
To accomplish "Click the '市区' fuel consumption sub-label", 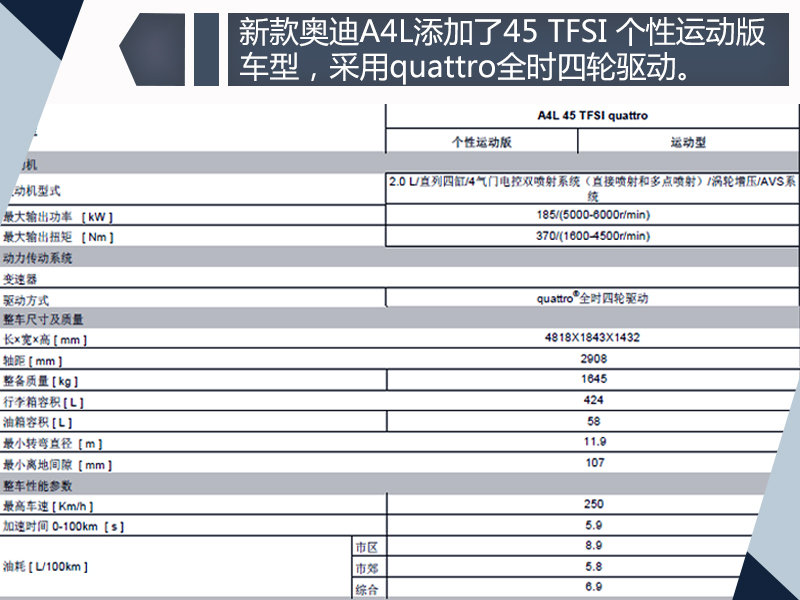I will pos(366,547).
